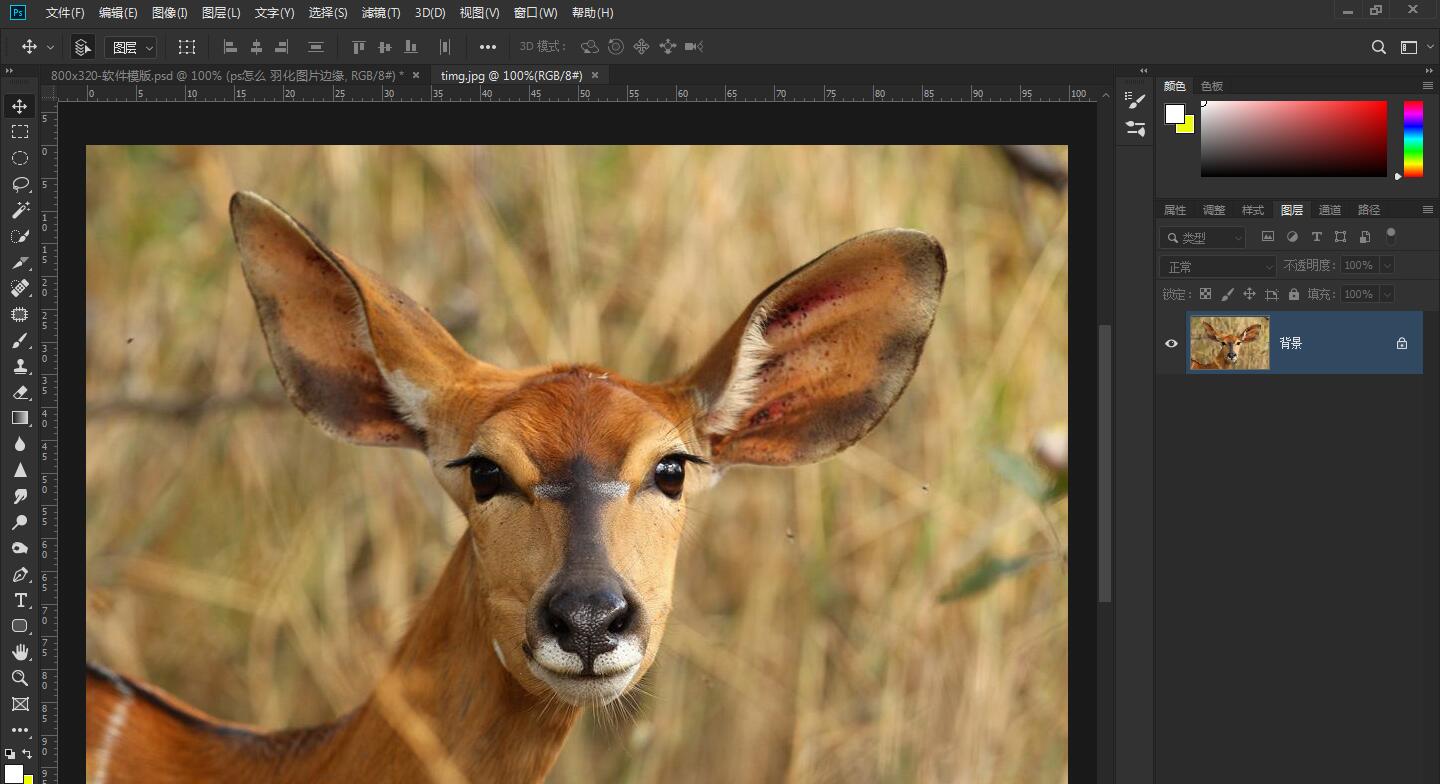Expand the 类型 layer filter dropdown

click(x=1203, y=237)
